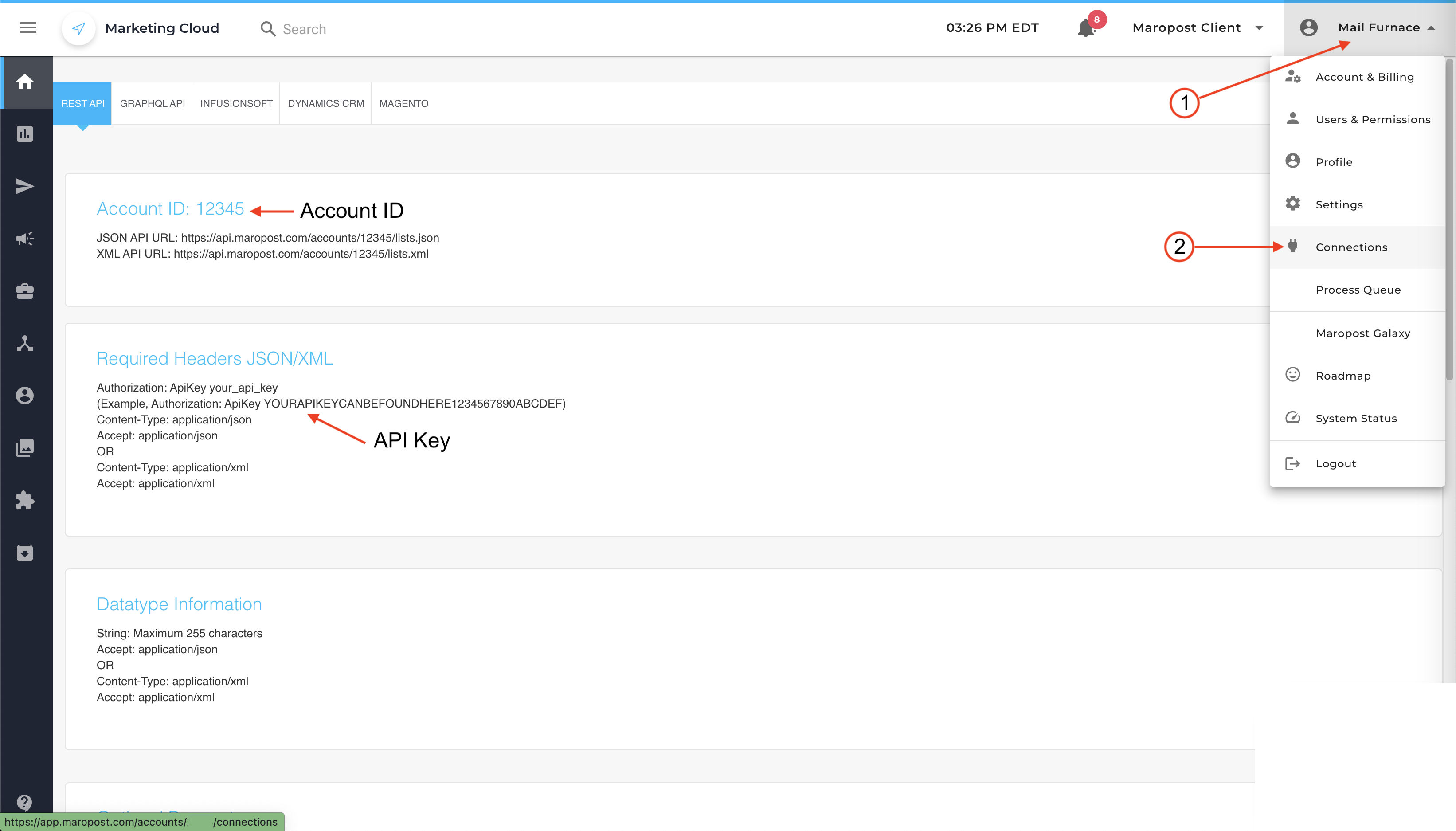This screenshot has width=1456, height=831.
Task: Click the Mail Furnace user avatar icon
Action: [1308, 27]
